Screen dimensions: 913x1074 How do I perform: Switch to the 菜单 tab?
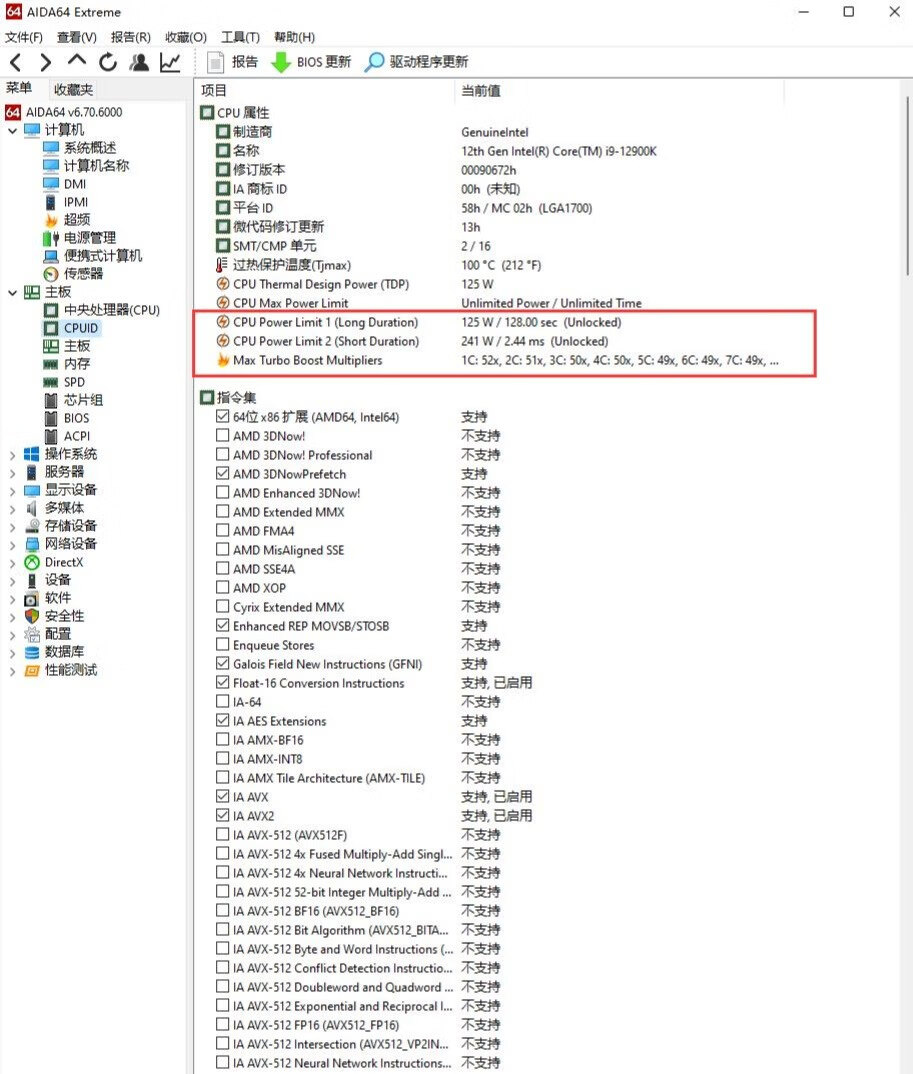19,88
